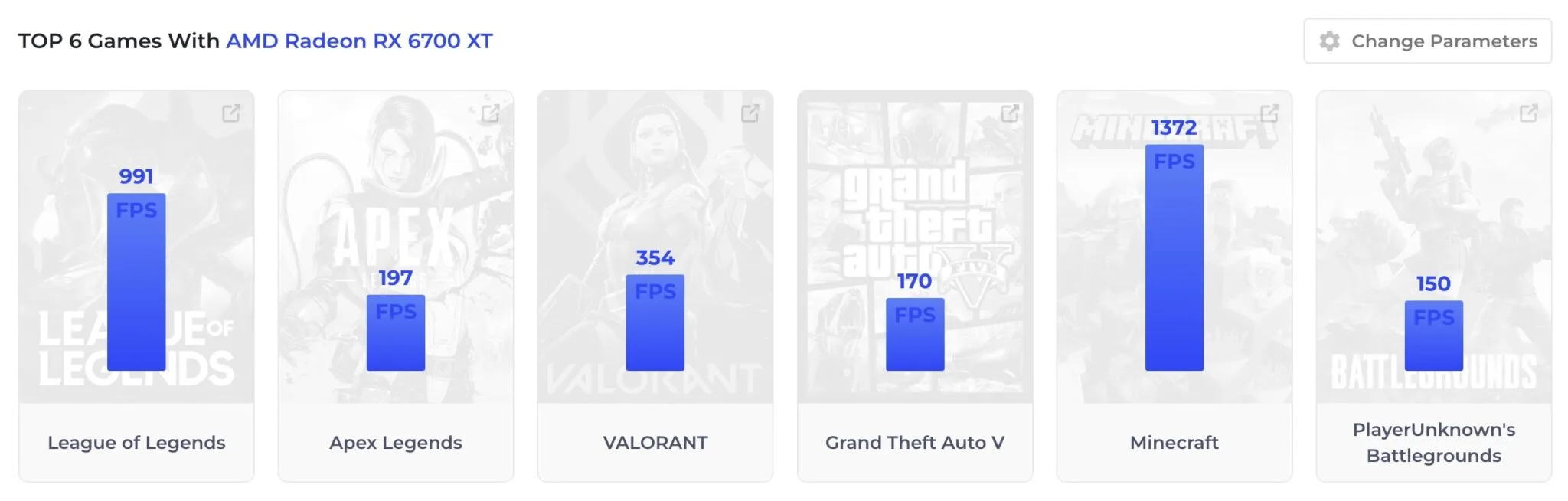Viewport: 1568px width, 501px height.
Task: Open the Minecraft game card thumbnail
Action: click(x=1174, y=247)
